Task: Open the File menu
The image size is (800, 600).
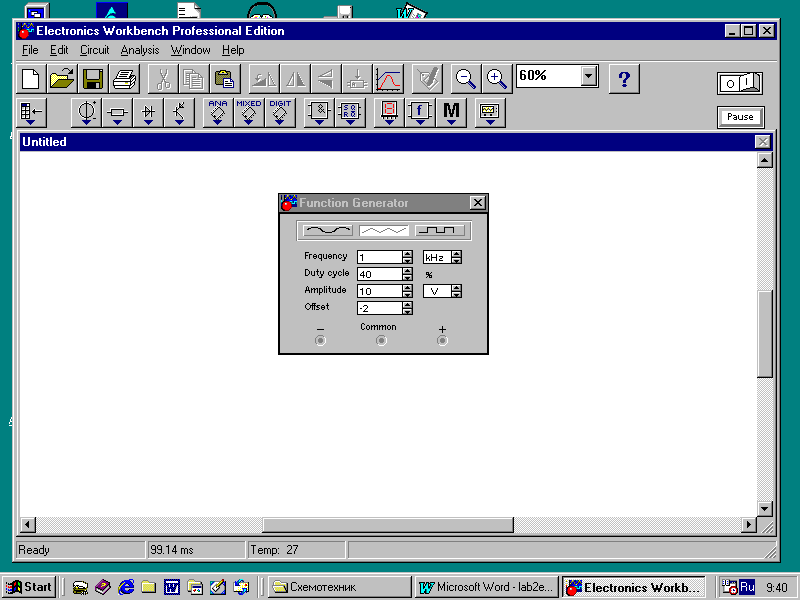Action: [x=30, y=50]
